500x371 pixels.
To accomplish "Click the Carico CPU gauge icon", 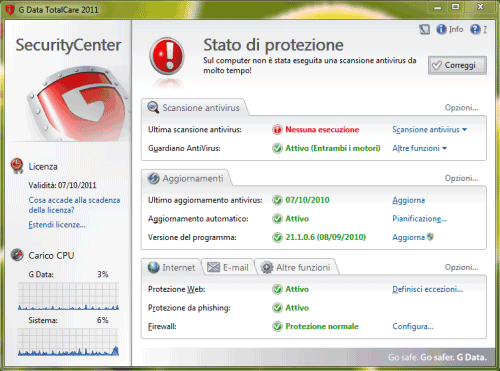I will point(17,255).
